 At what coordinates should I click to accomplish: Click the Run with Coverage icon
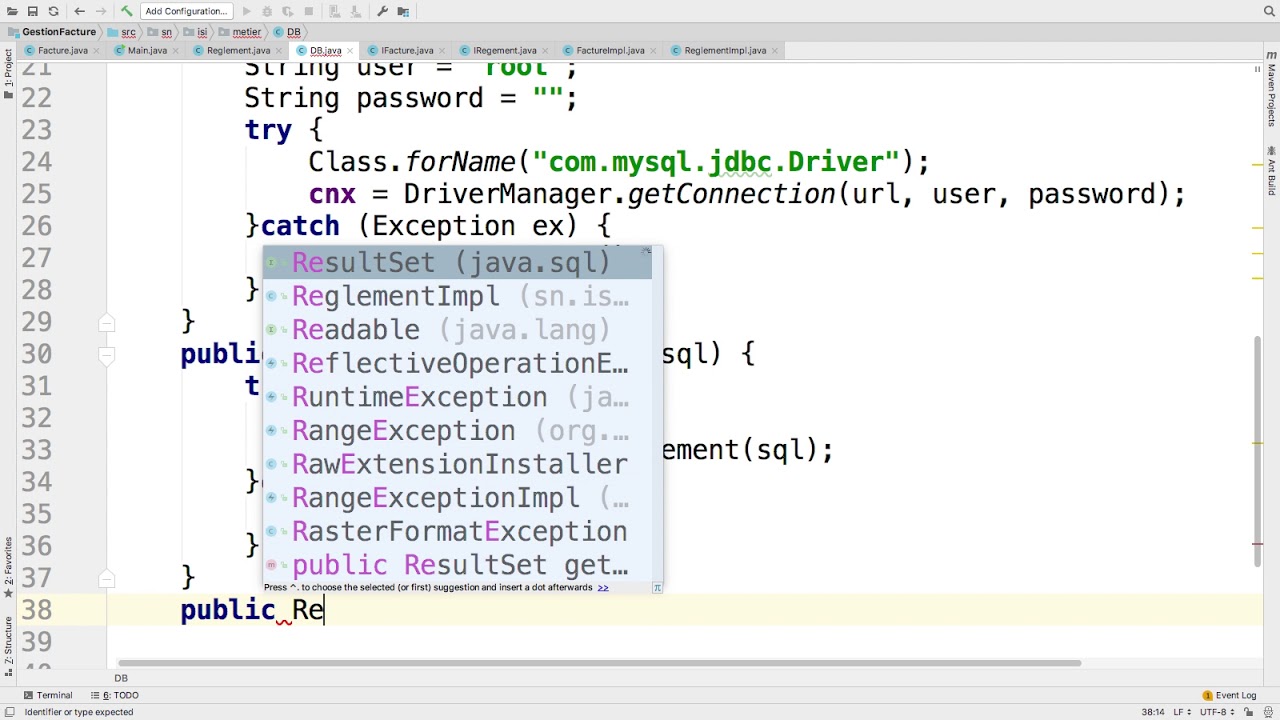tap(288, 11)
